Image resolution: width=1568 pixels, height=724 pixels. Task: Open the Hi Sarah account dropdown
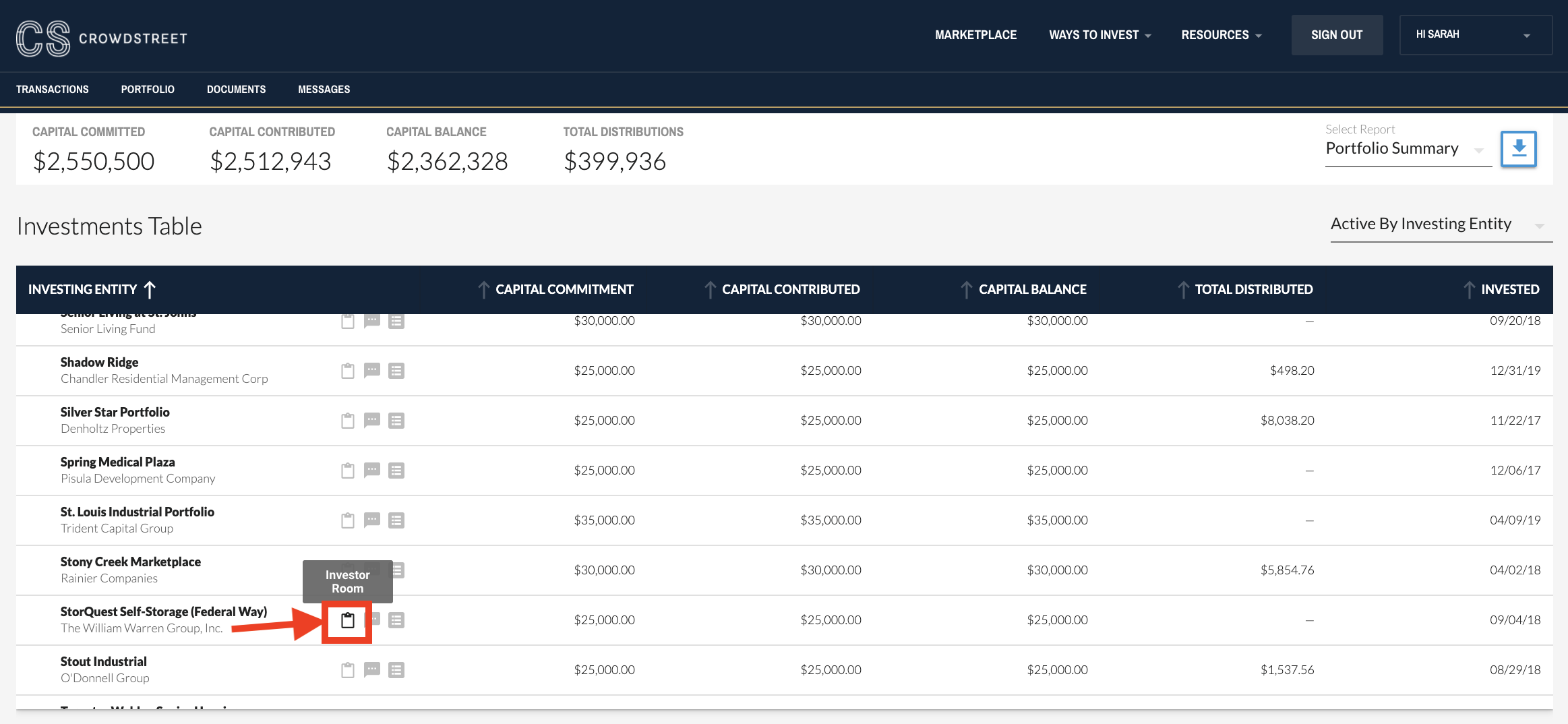pos(1476,35)
